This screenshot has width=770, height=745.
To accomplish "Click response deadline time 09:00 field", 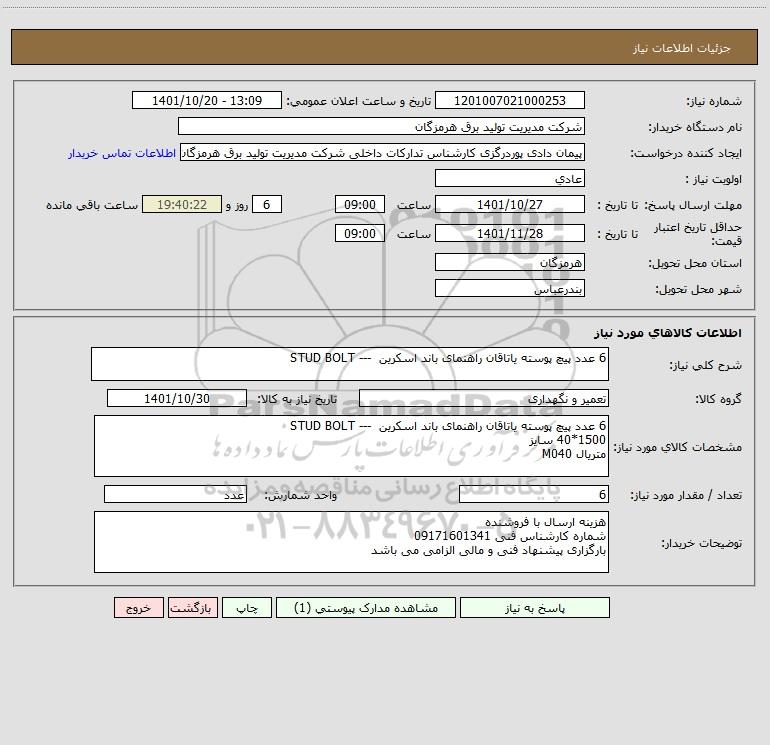I will coord(359,205).
